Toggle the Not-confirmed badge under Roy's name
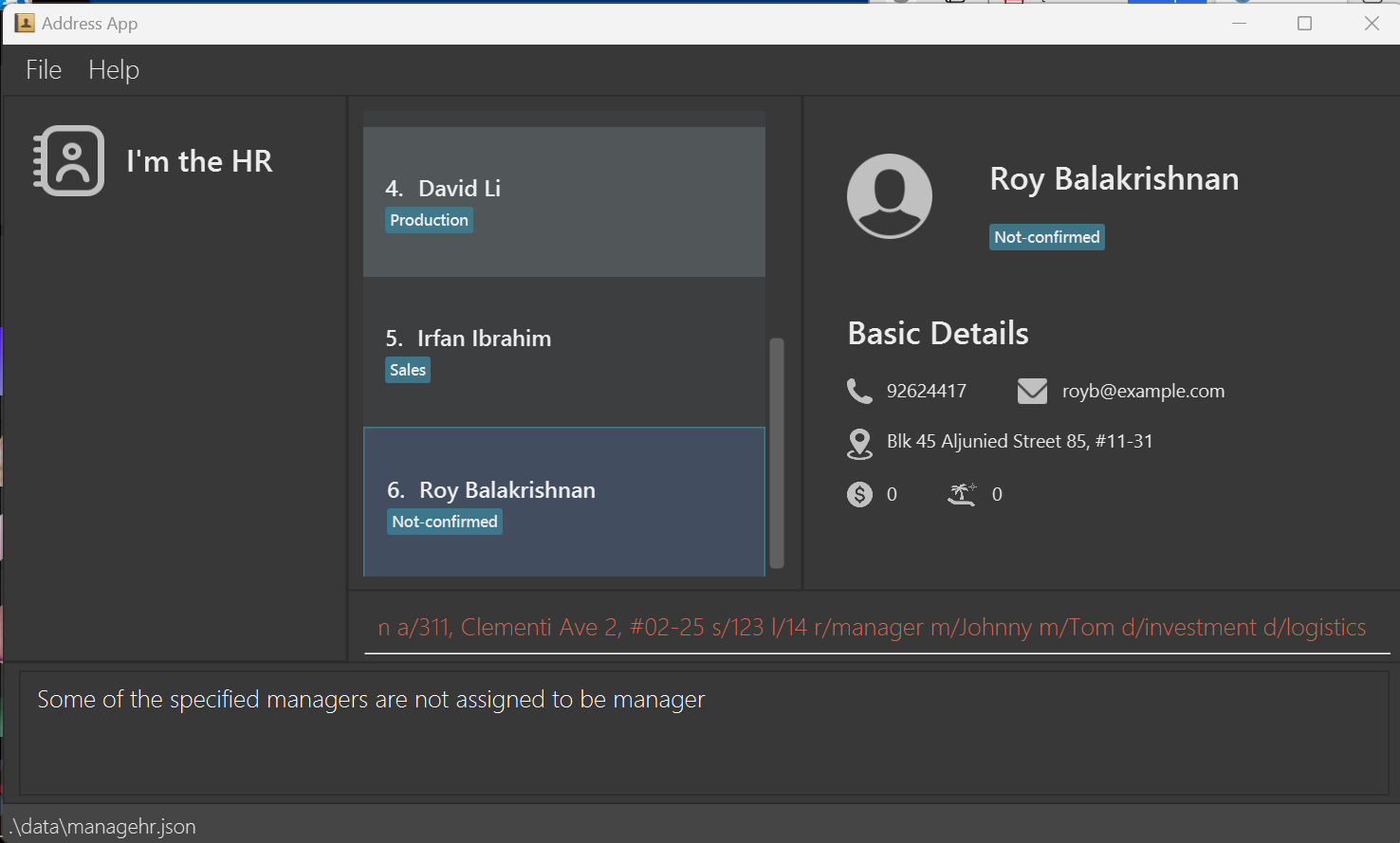1400x843 pixels. [x=1046, y=237]
